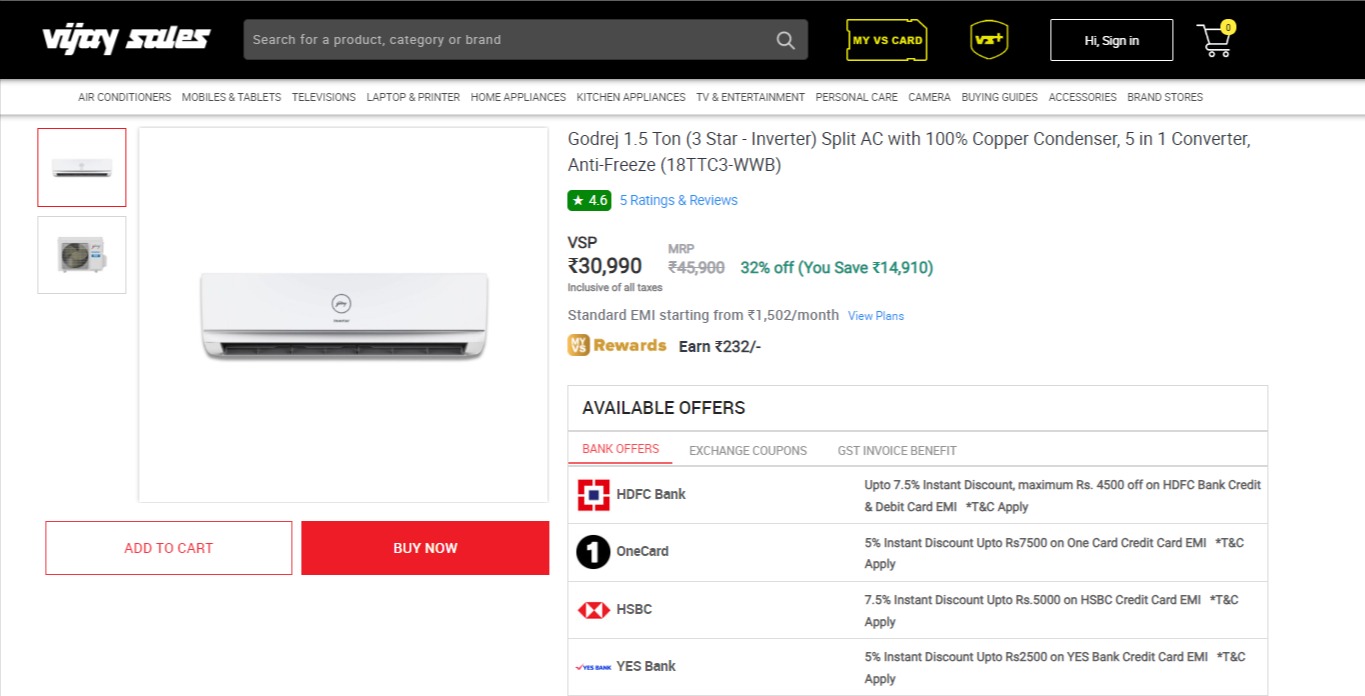The image size is (1365, 696).
Task: Switch to Bank Offers tab
Action: pos(620,449)
